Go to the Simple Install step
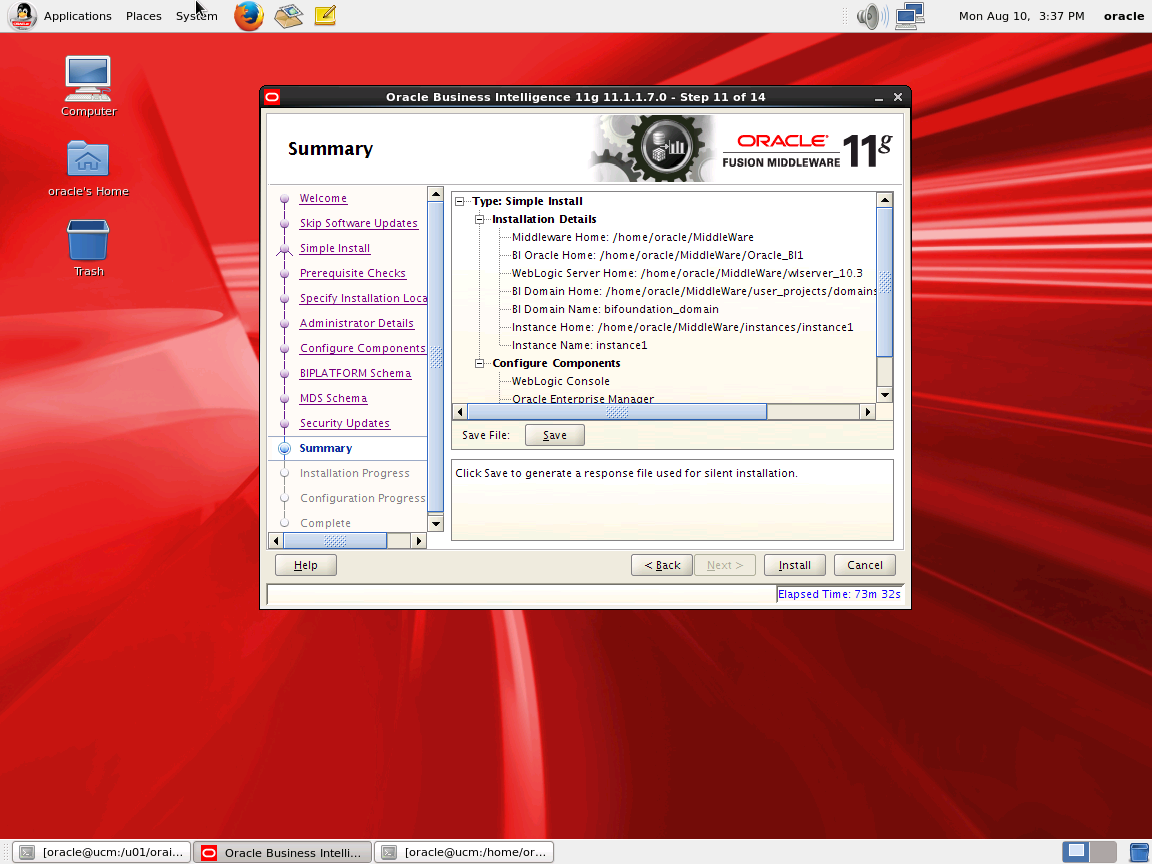1152x864 pixels. point(335,248)
